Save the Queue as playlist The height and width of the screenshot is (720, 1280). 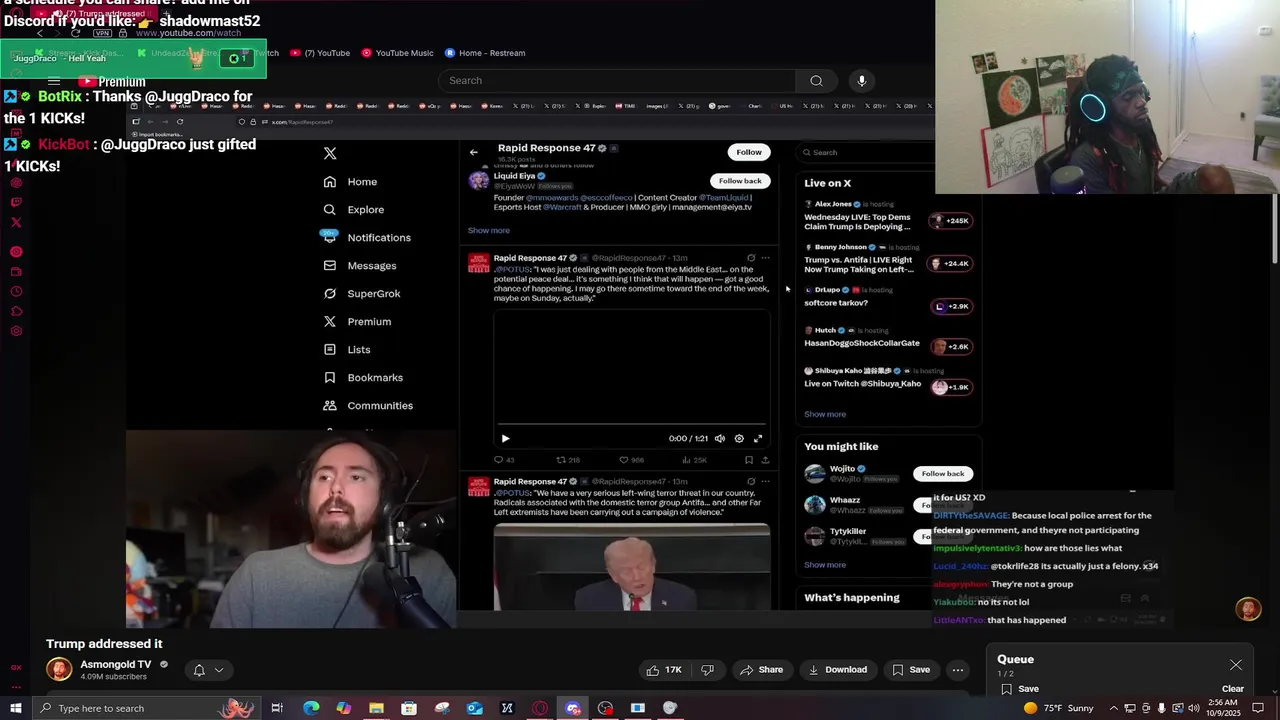pos(1019,689)
